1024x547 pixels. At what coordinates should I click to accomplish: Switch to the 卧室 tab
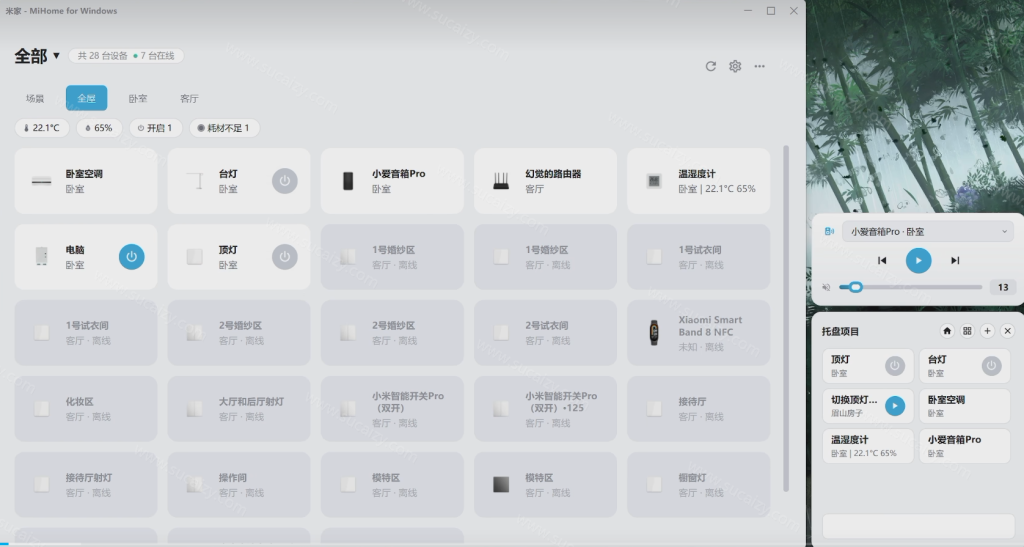138,99
